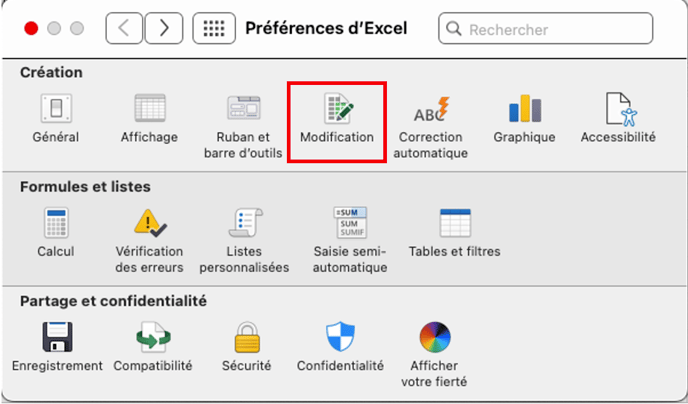Open Affichage display preferences
This screenshot has width=688, height=404.
148,108
